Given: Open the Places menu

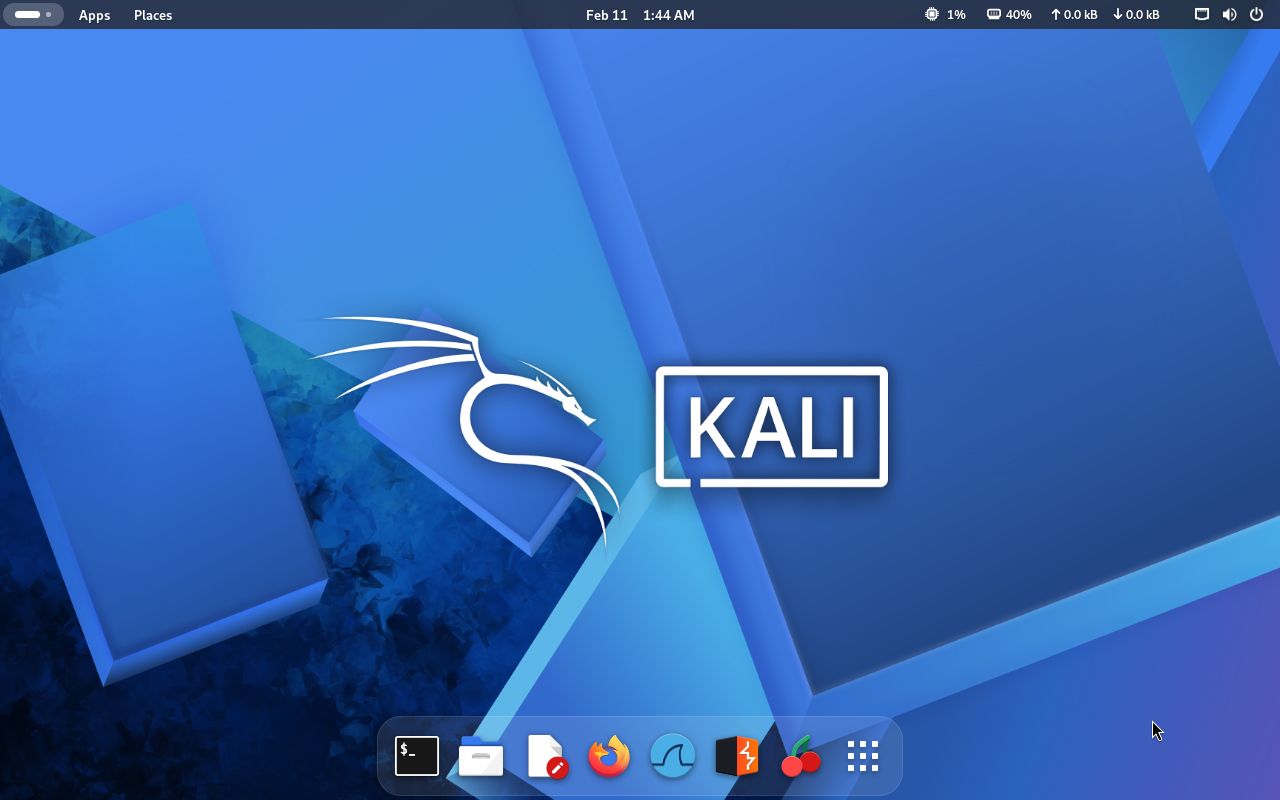Looking at the screenshot, I should (153, 15).
